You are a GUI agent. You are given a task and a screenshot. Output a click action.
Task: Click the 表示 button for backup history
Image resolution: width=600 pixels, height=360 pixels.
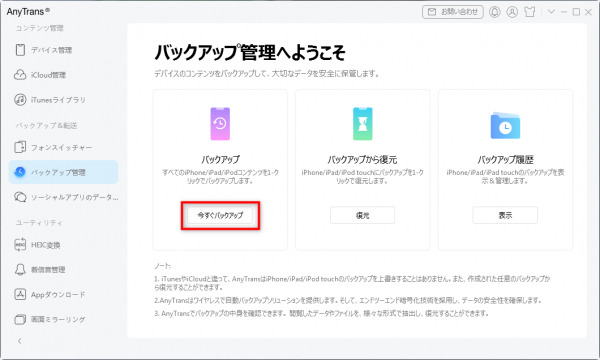505,215
